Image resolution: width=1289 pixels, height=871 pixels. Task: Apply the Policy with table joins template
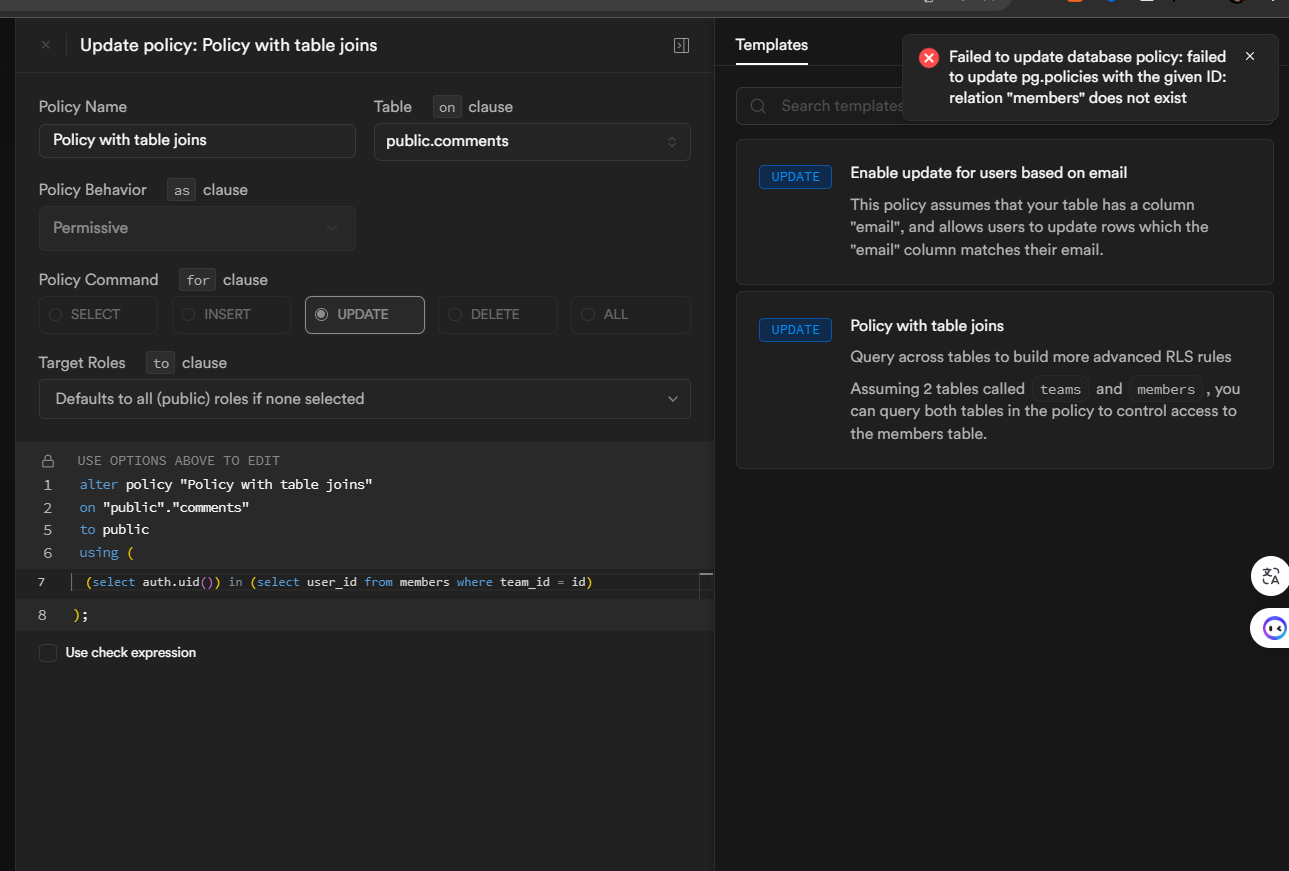pyautogui.click(x=1004, y=380)
